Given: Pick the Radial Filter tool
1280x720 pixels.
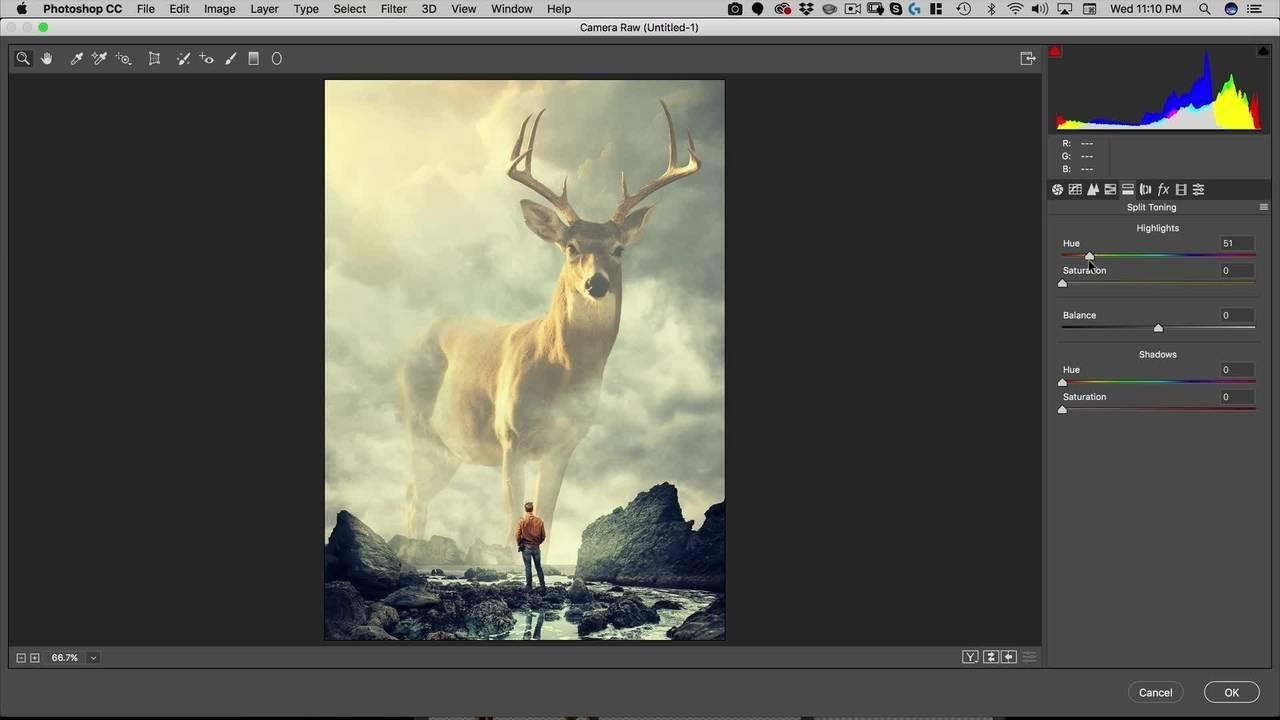Looking at the screenshot, I should [277, 59].
